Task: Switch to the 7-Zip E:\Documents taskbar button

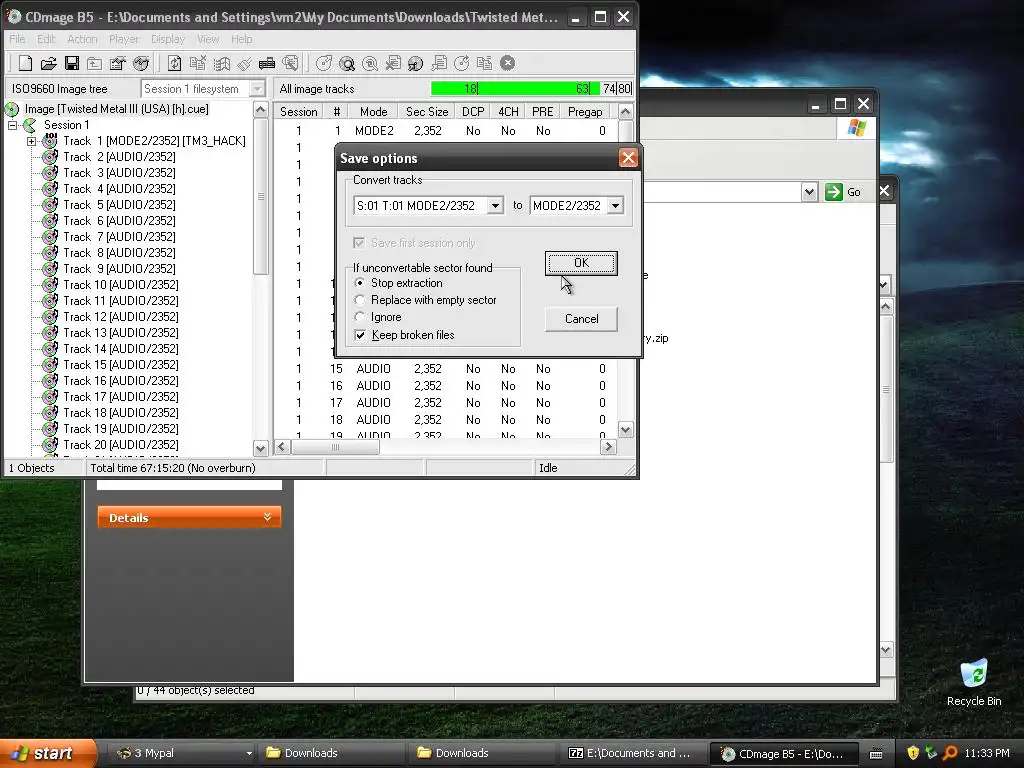Action: point(630,753)
